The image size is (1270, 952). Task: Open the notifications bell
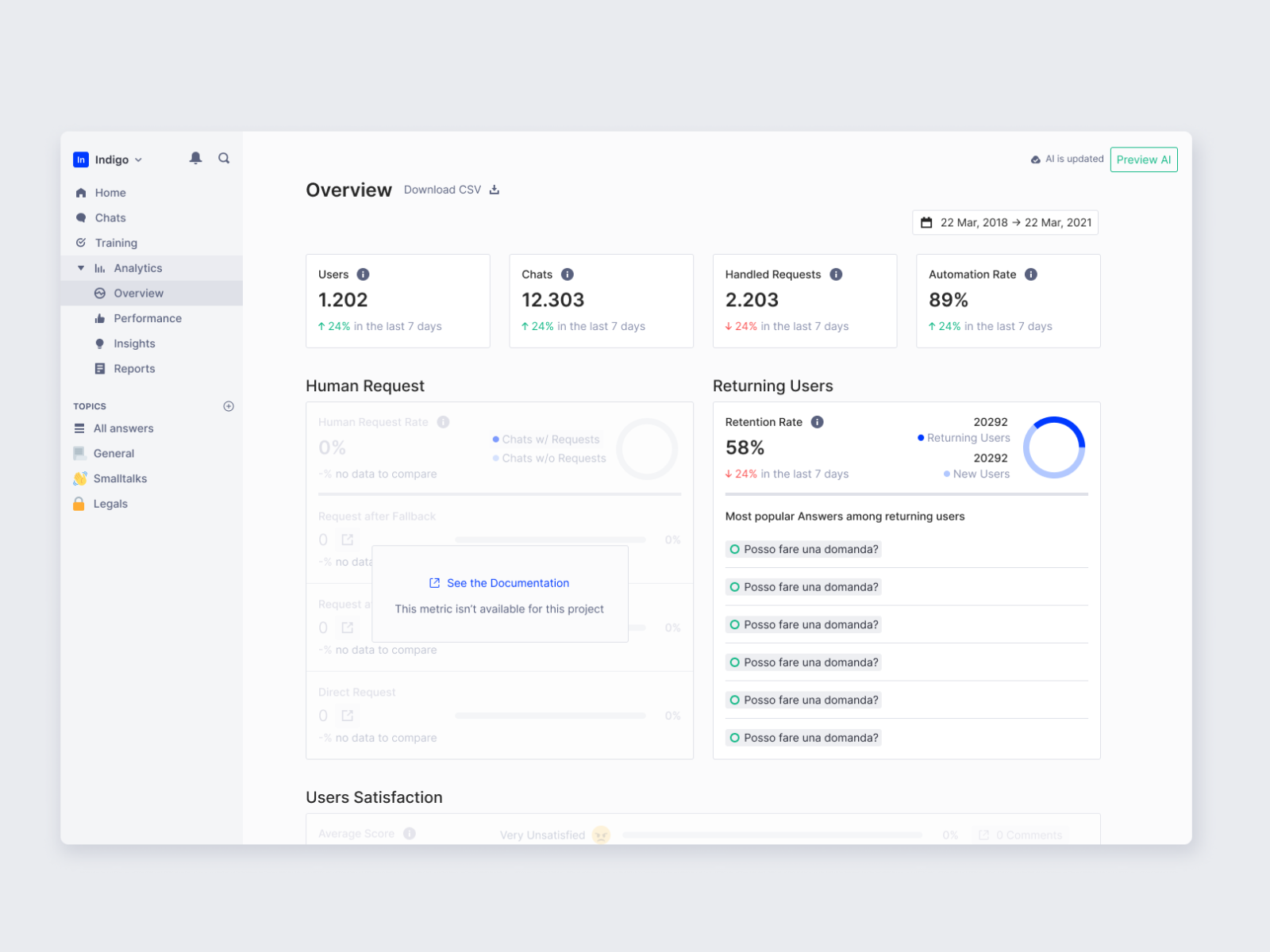[195, 158]
